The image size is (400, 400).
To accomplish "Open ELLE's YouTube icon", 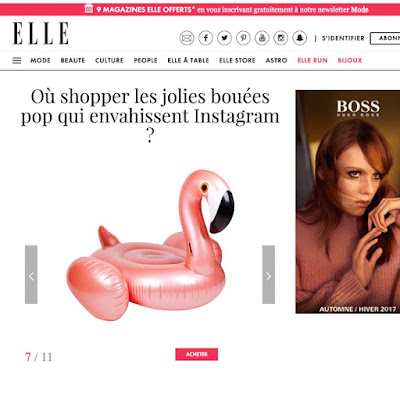I will [x=262, y=38].
